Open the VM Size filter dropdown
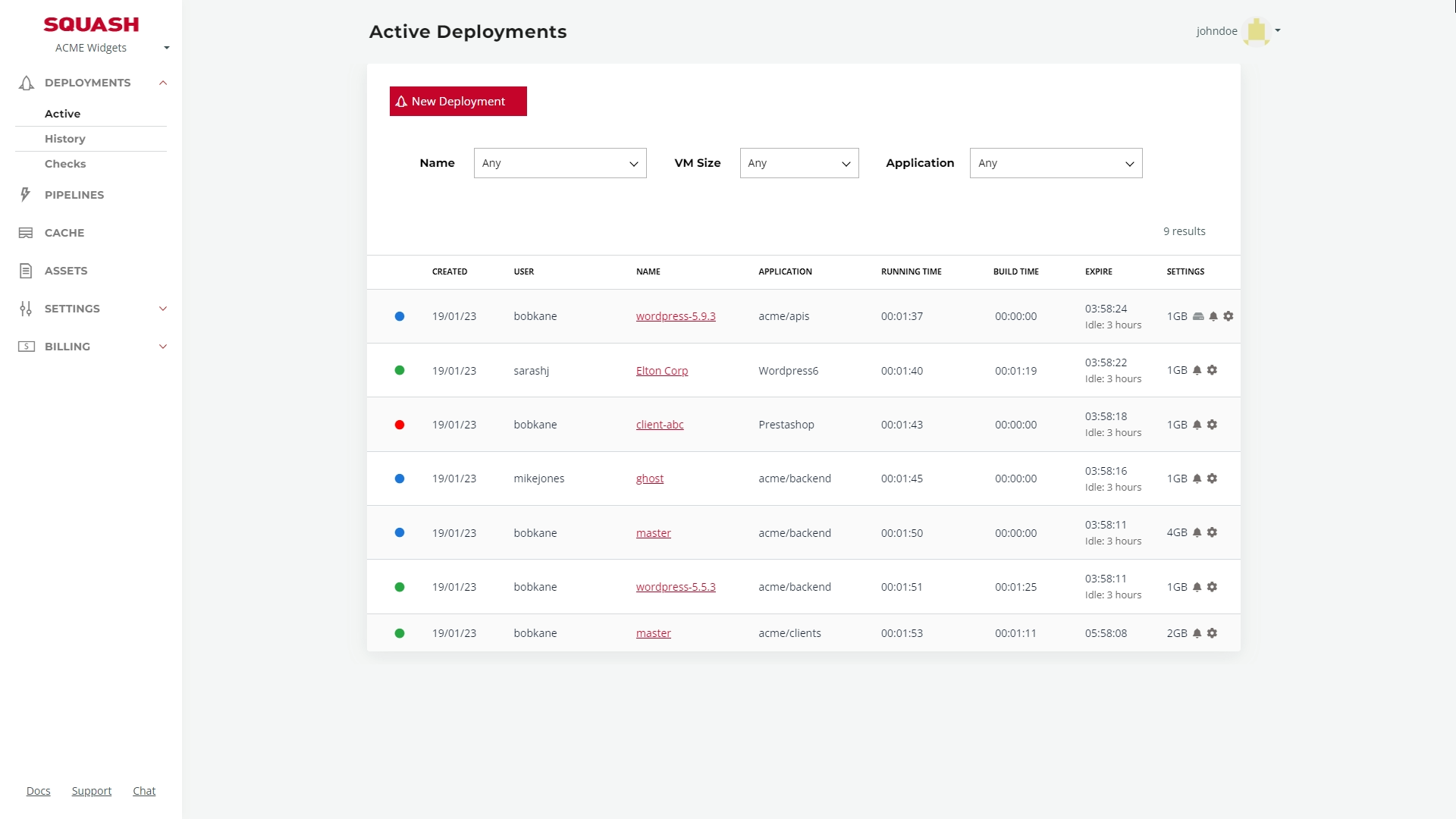The image size is (1456, 819). 799,163
